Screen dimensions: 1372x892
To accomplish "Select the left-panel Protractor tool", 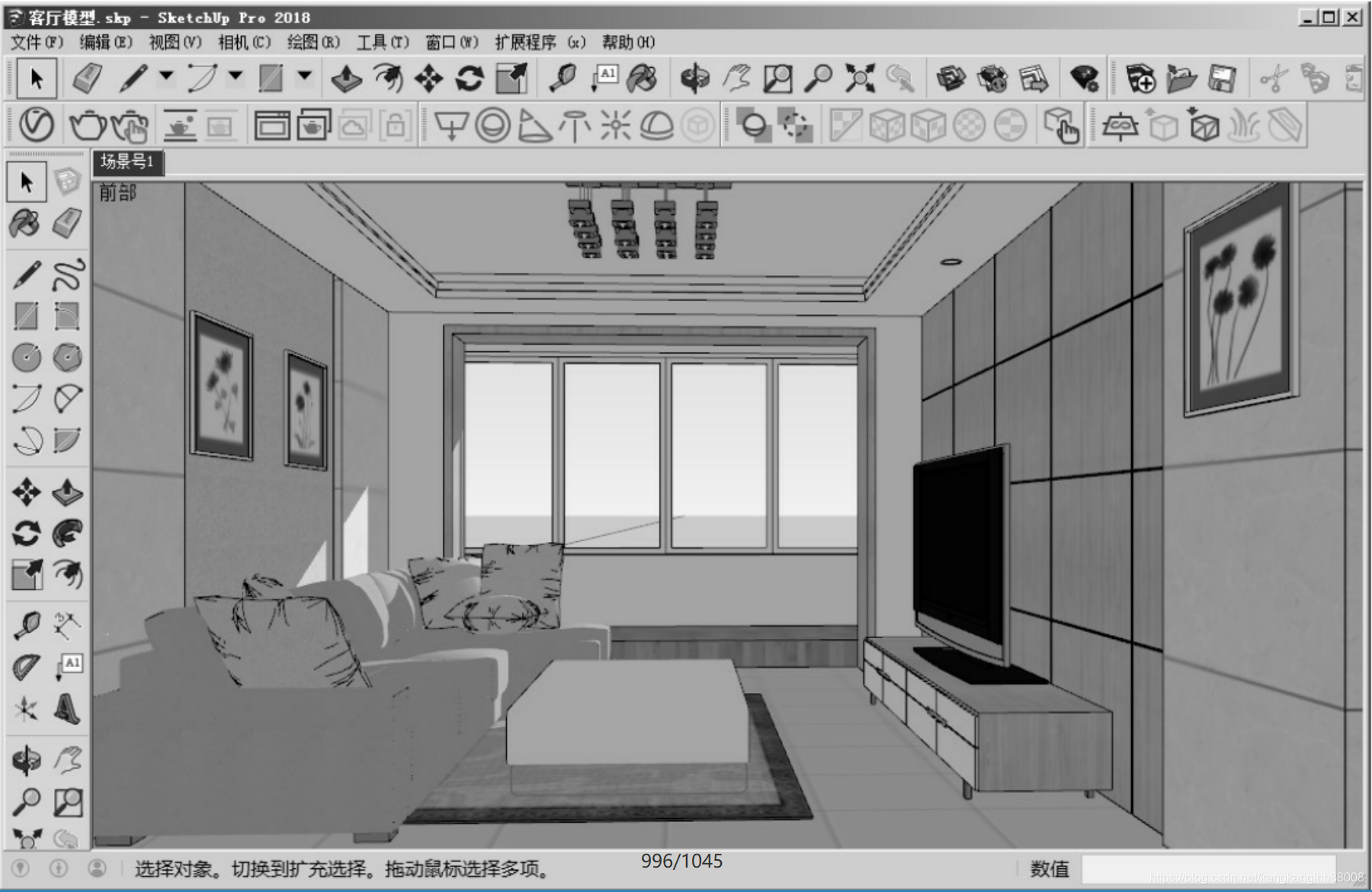I will point(27,667).
